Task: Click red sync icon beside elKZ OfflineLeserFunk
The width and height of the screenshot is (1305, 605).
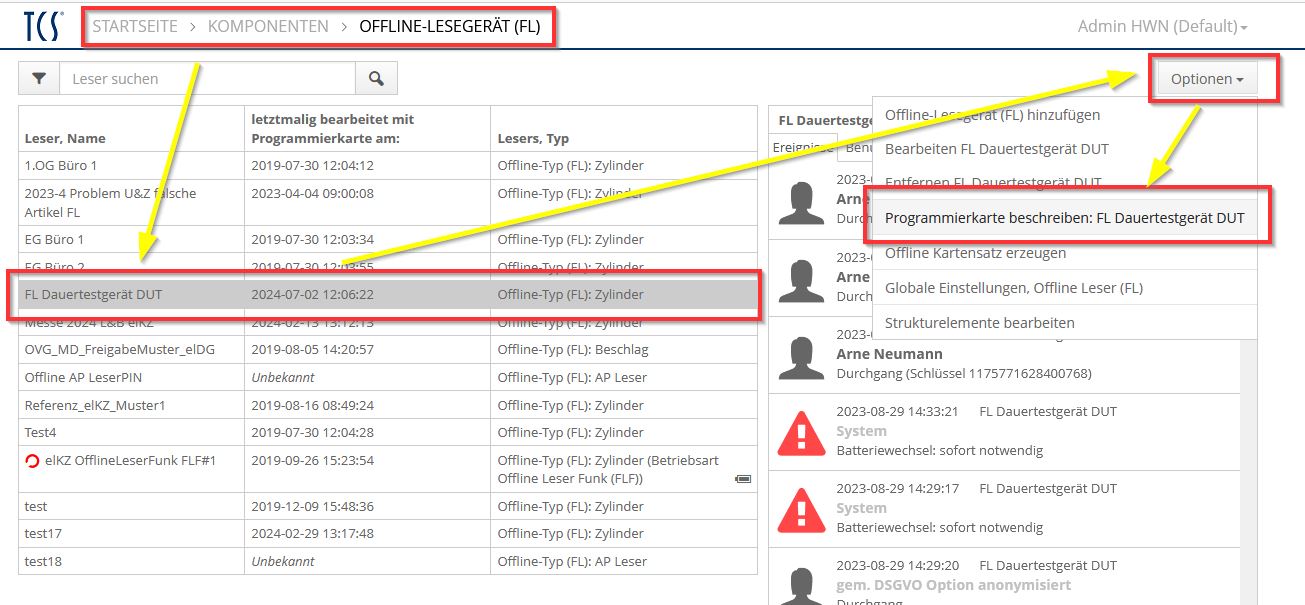Action: (33, 461)
